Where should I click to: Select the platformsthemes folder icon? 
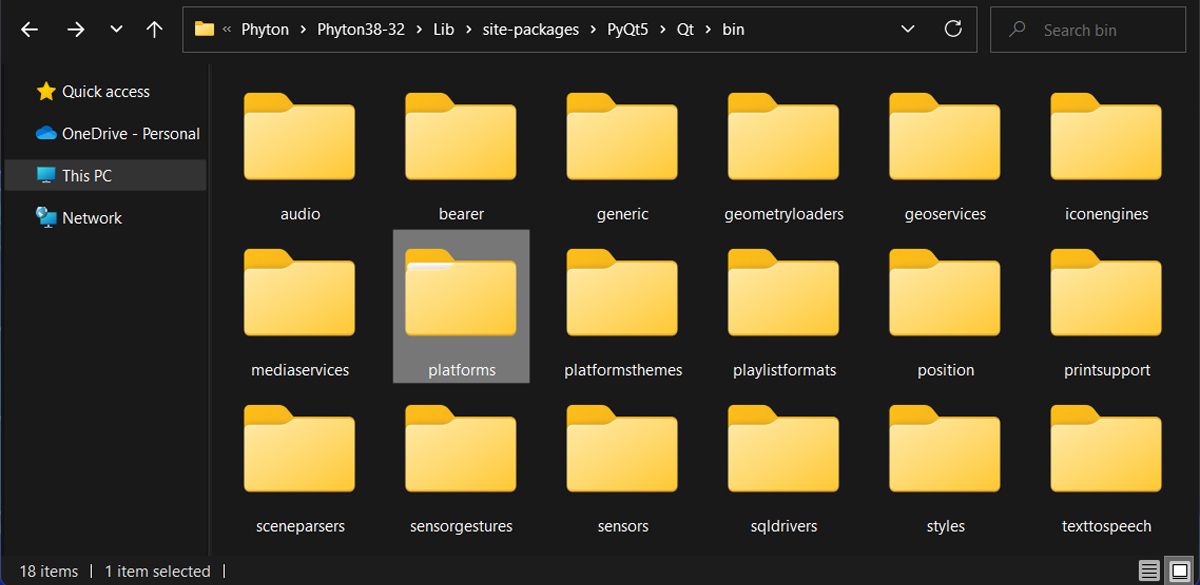tap(622, 292)
